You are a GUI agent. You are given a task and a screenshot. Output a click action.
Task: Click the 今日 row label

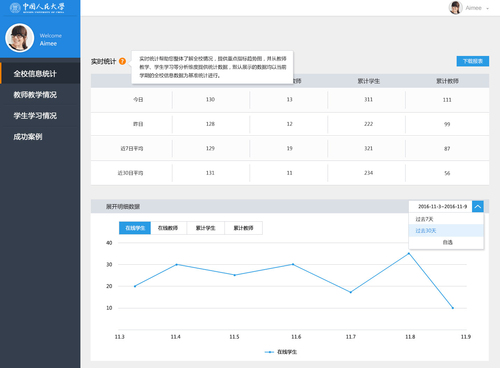[138, 100]
